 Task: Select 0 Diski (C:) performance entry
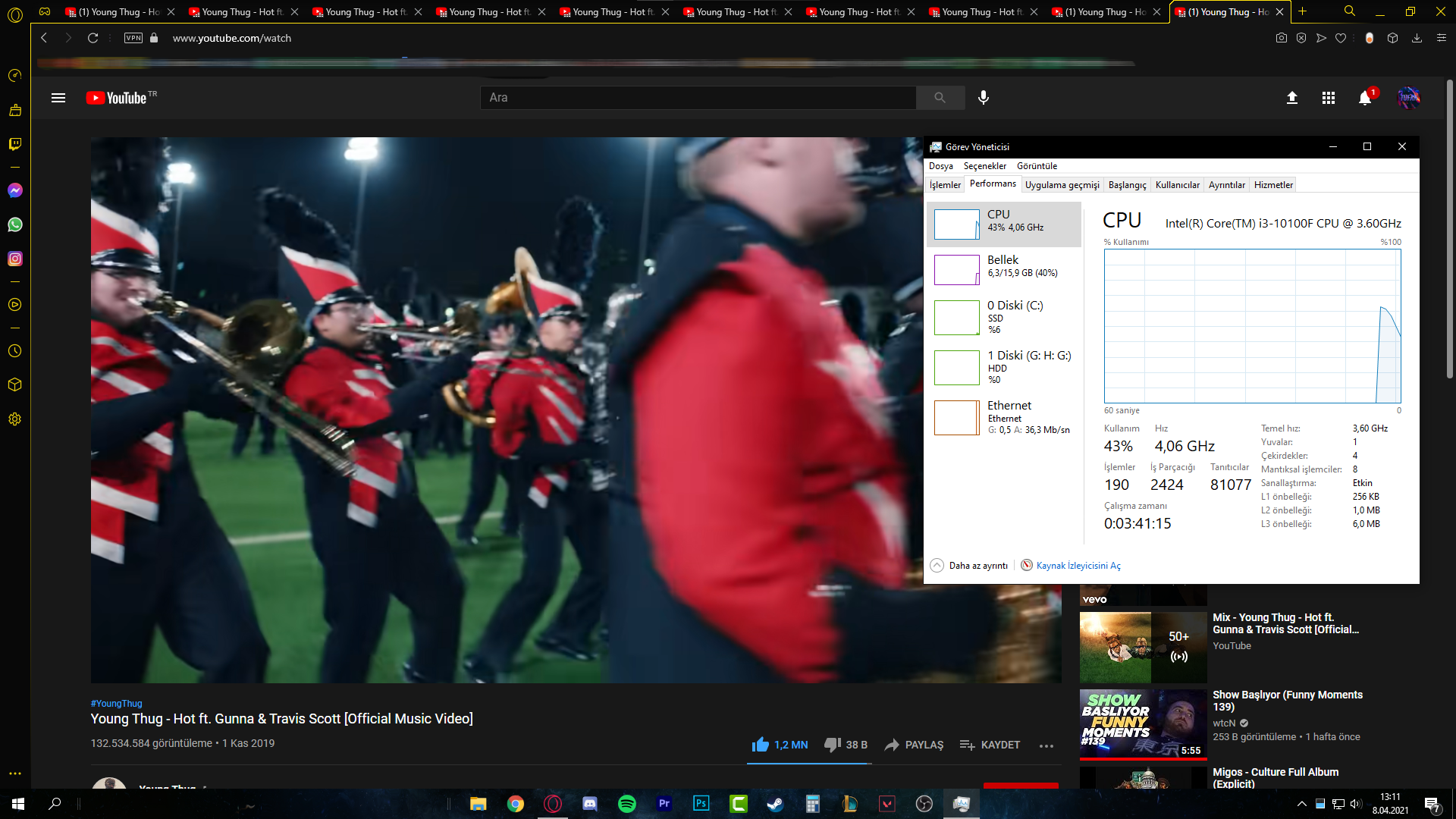click(1004, 317)
